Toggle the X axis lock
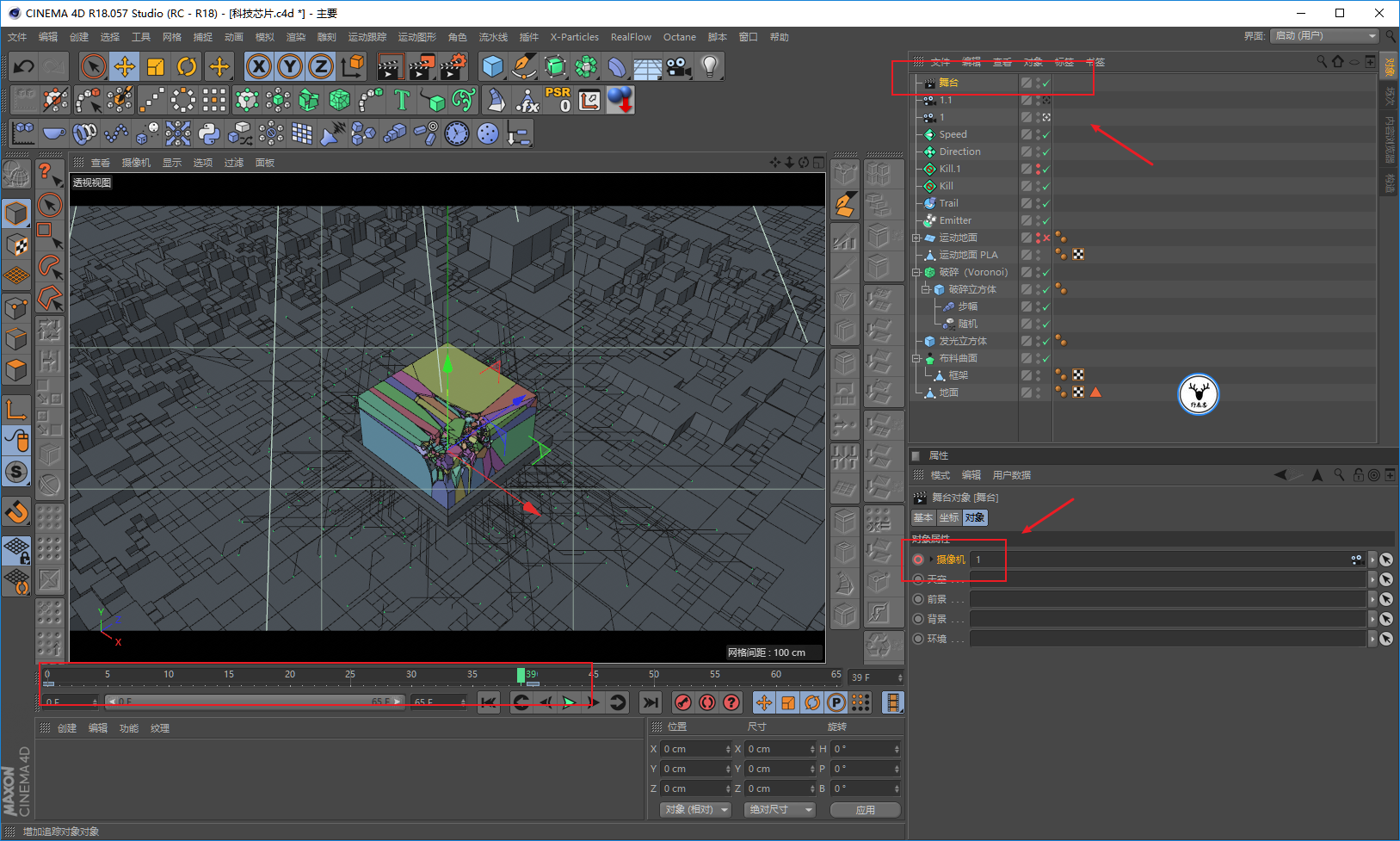Viewport: 1400px width, 841px height. click(x=259, y=66)
